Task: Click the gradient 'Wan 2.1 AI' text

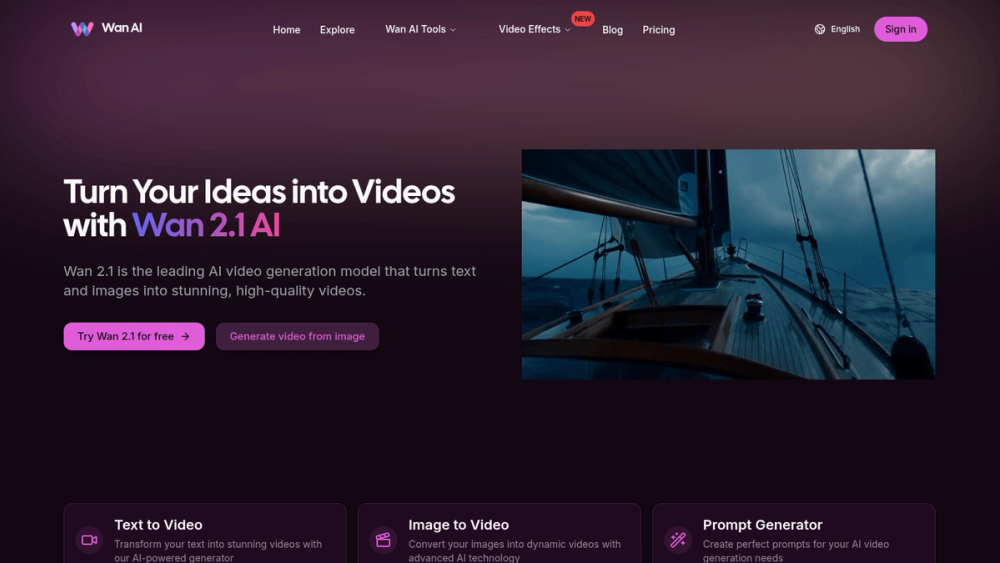Action: [x=206, y=225]
